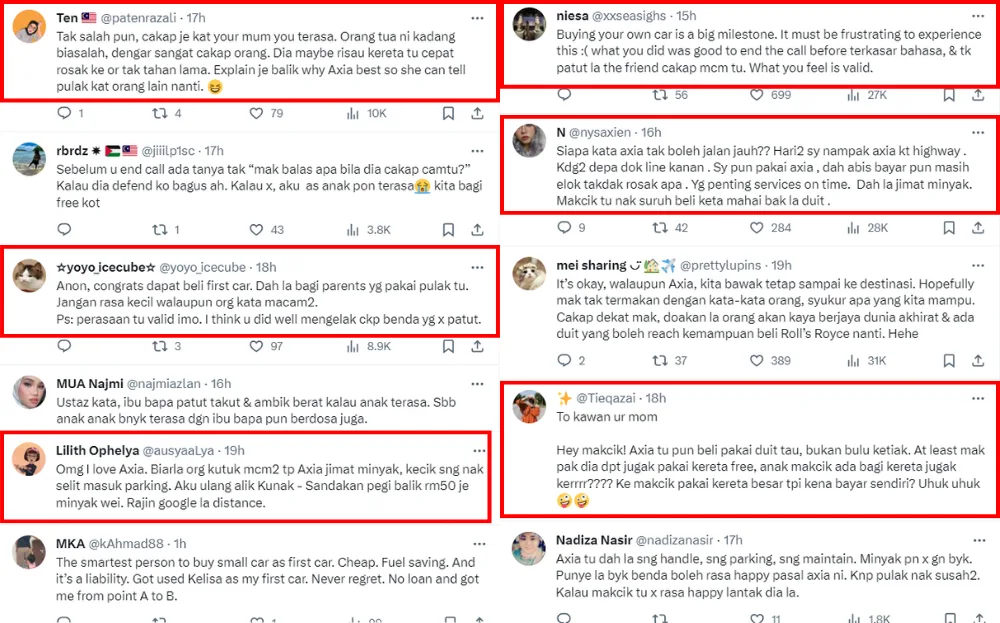Image resolution: width=1000 pixels, height=623 pixels.
Task: Like mei sharing's tweet
Action: 755,361
